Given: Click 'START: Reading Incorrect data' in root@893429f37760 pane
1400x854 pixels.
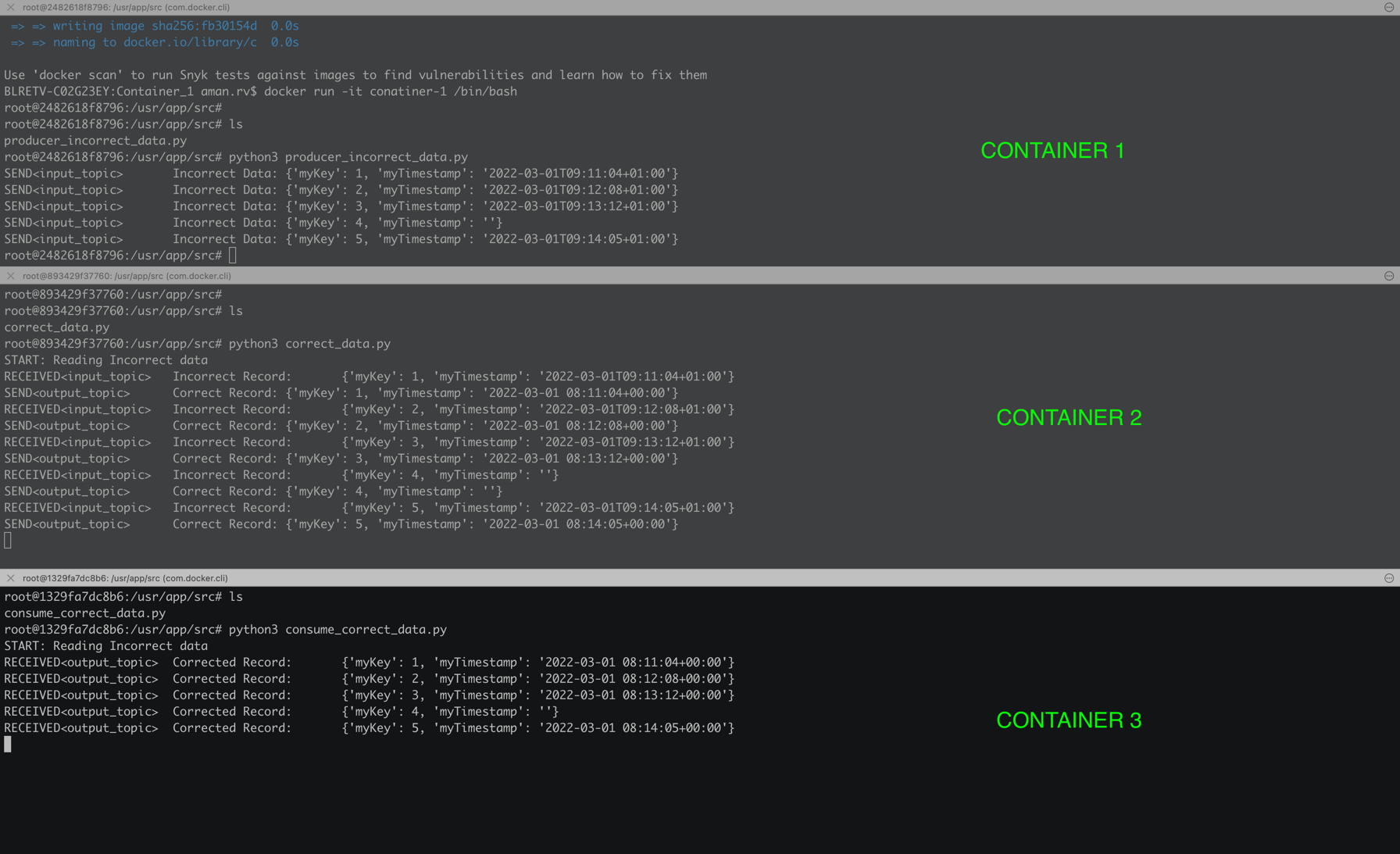Looking at the screenshot, I should pyautogui.click(x=106, y=360).
